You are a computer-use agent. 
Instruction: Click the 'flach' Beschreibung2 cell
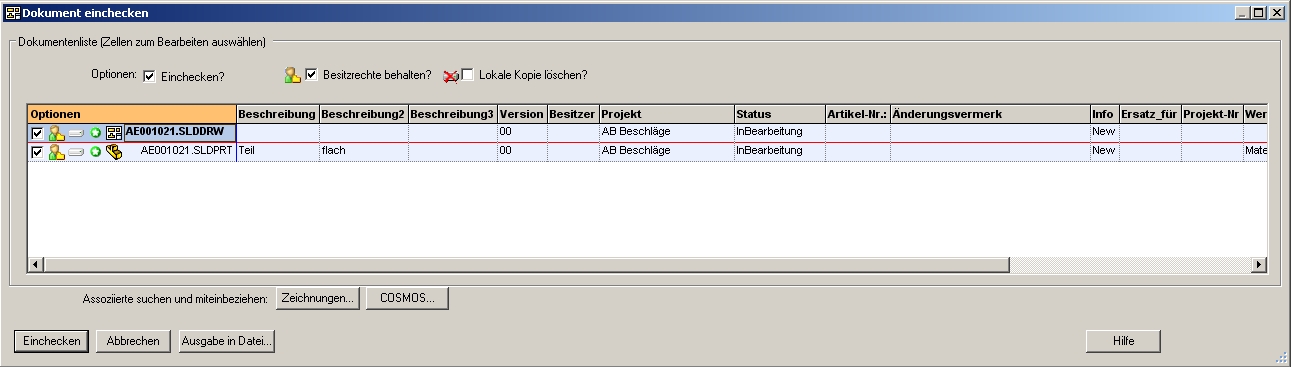pos(363,151)
